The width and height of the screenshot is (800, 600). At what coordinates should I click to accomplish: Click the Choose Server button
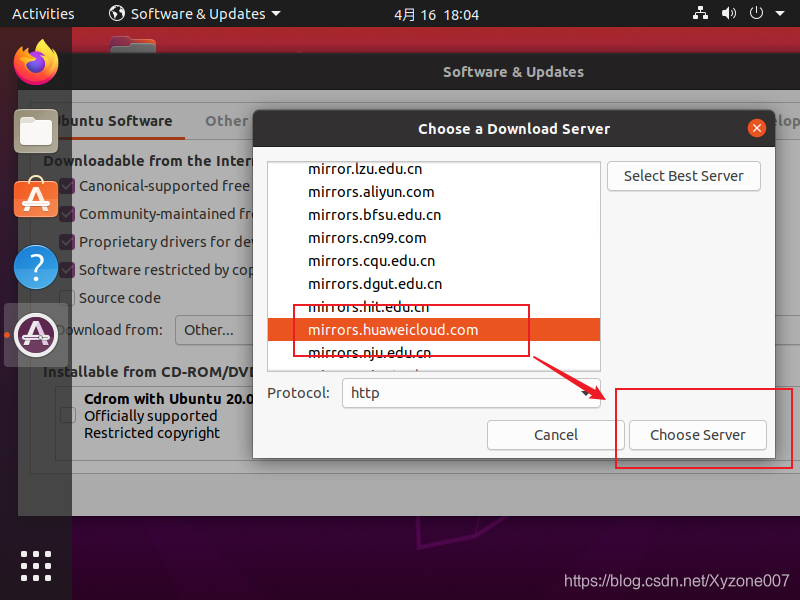697,435
